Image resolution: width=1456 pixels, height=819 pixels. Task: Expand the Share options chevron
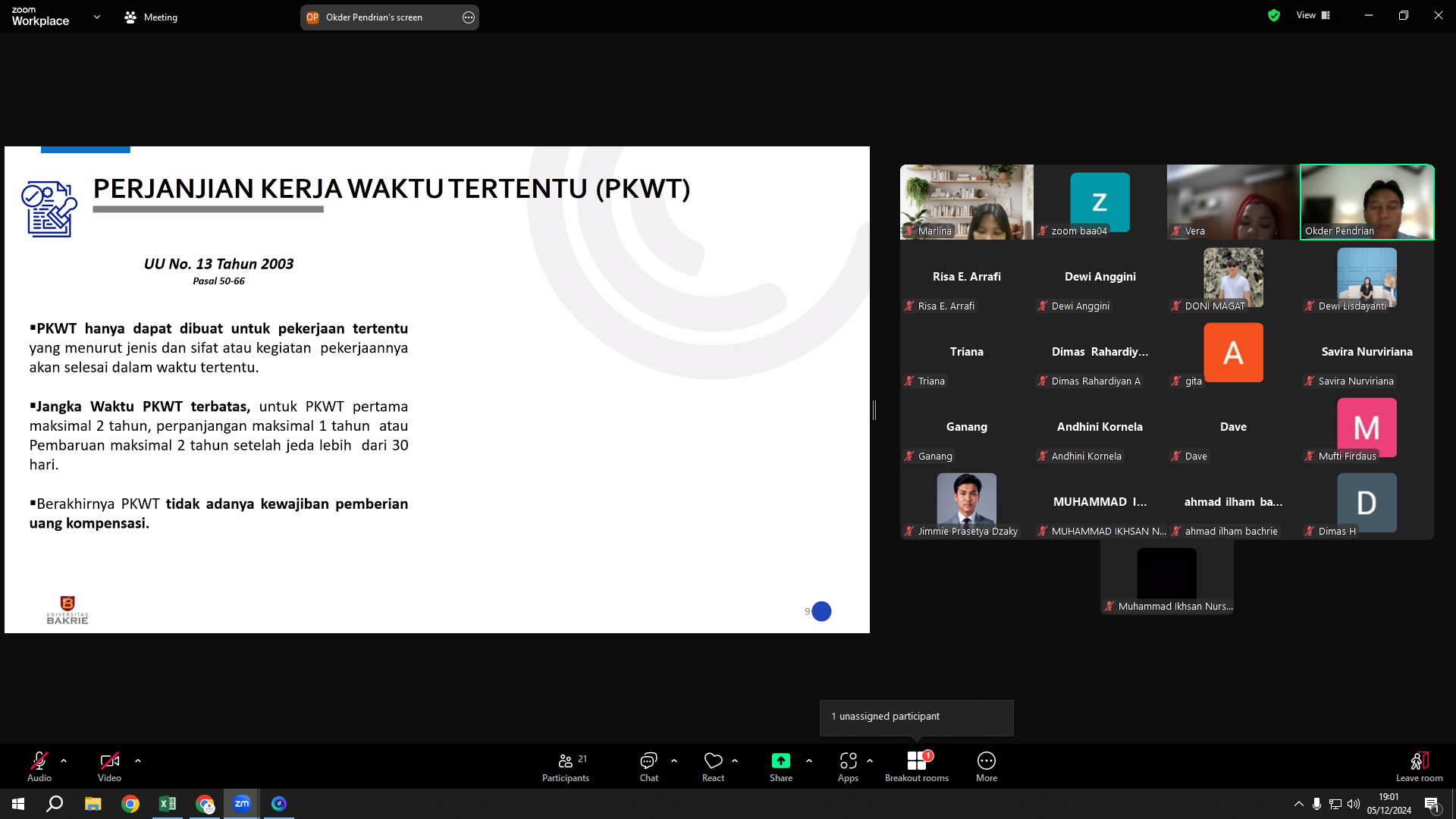click(809, 761)
